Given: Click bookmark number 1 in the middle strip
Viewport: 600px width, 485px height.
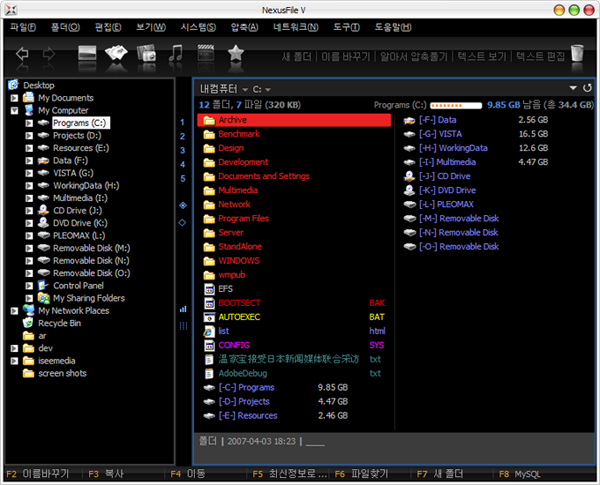Looking at the screenshot, I should [x=183, y=122].
